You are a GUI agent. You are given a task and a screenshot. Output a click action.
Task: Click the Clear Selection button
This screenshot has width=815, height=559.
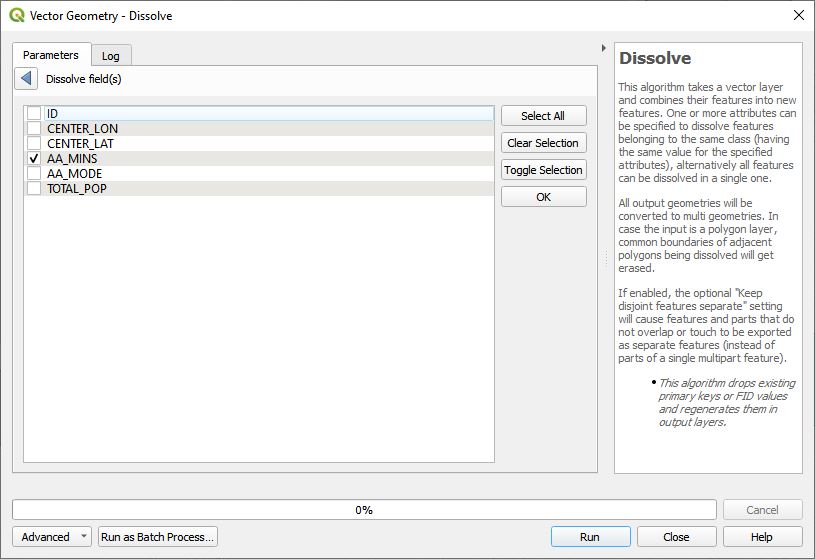pos(543,143)
